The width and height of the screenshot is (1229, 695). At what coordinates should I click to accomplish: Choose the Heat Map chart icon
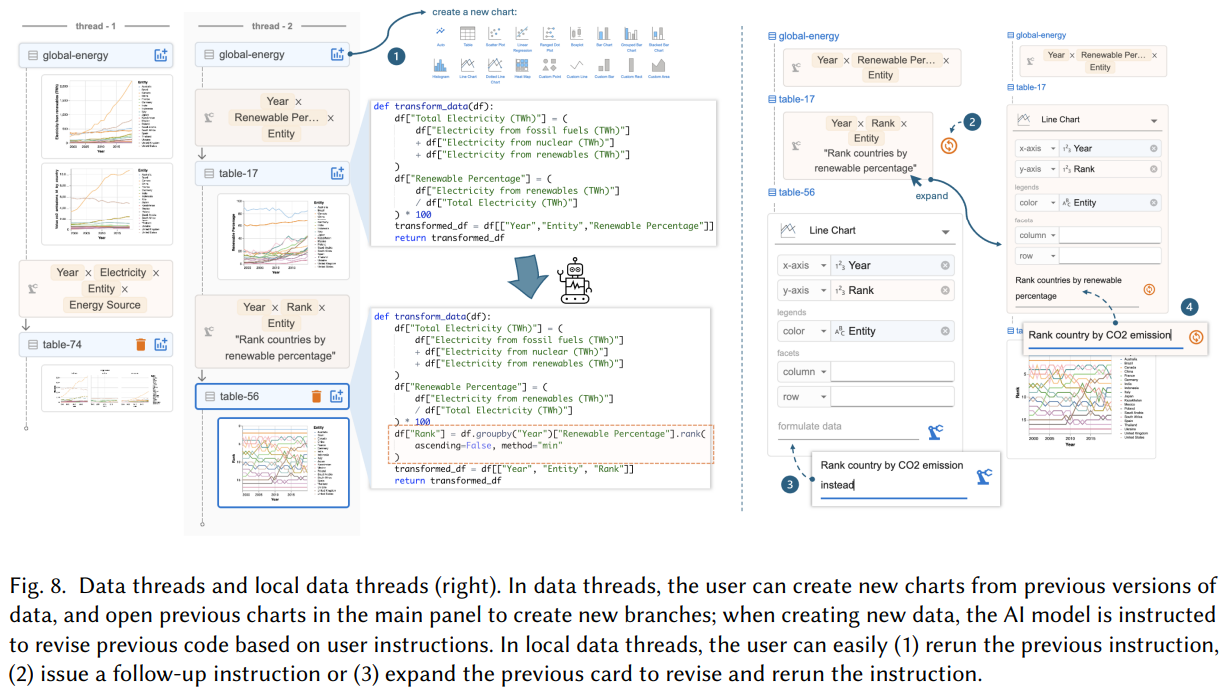[x=522, y=65]
